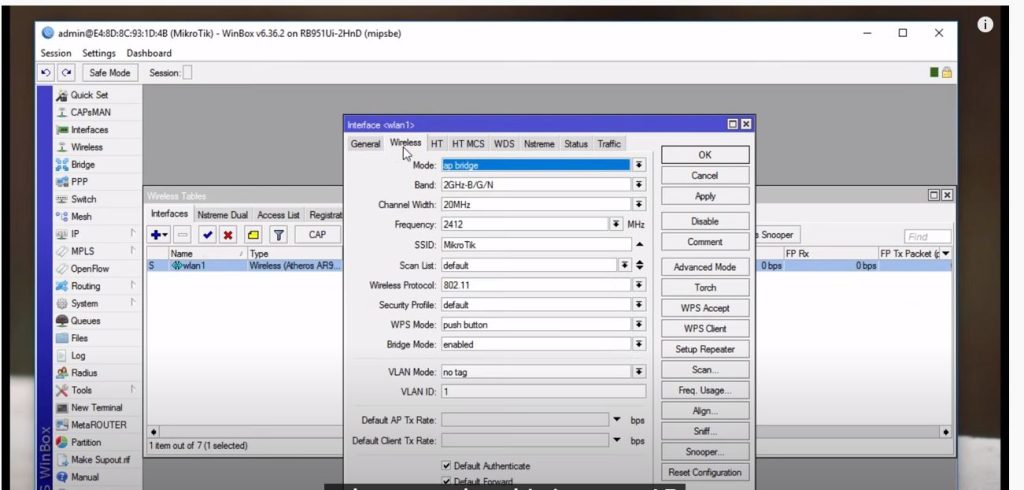The width and height of the screenshot is (1024, 490).
Task: Open the blue plus add dropdown
Action: point(159,235)
